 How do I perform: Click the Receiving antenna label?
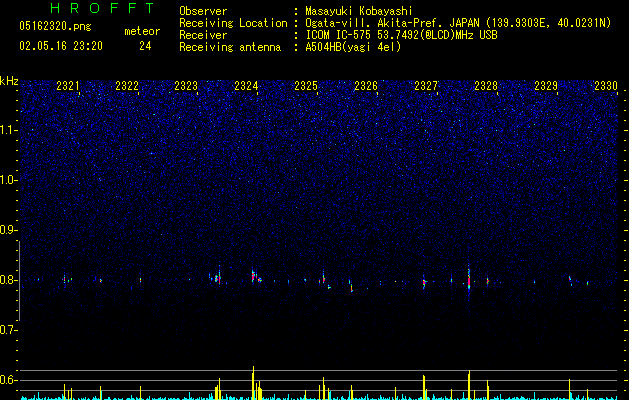pos(230,47)
